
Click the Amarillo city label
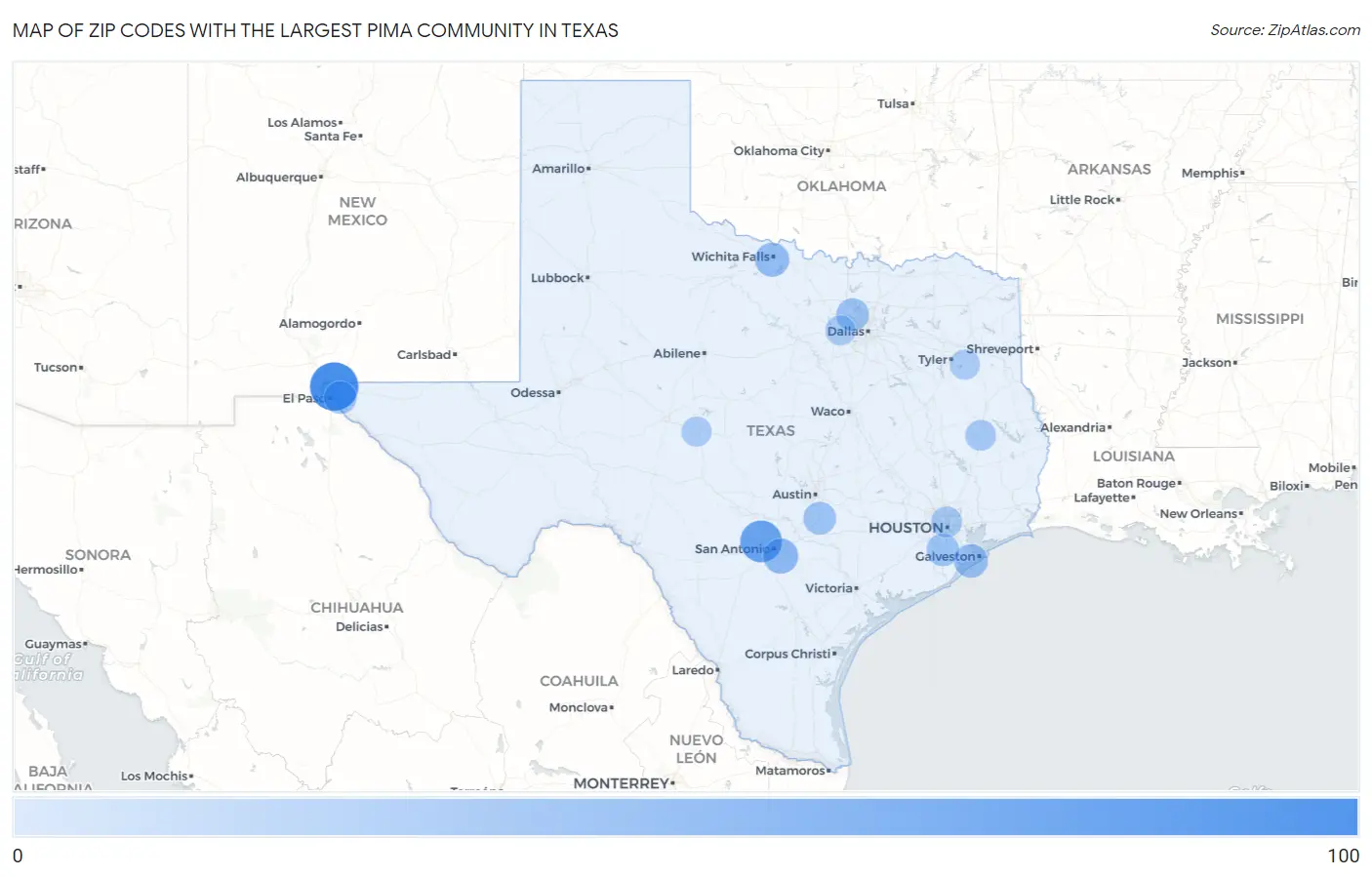coord(558,169)
